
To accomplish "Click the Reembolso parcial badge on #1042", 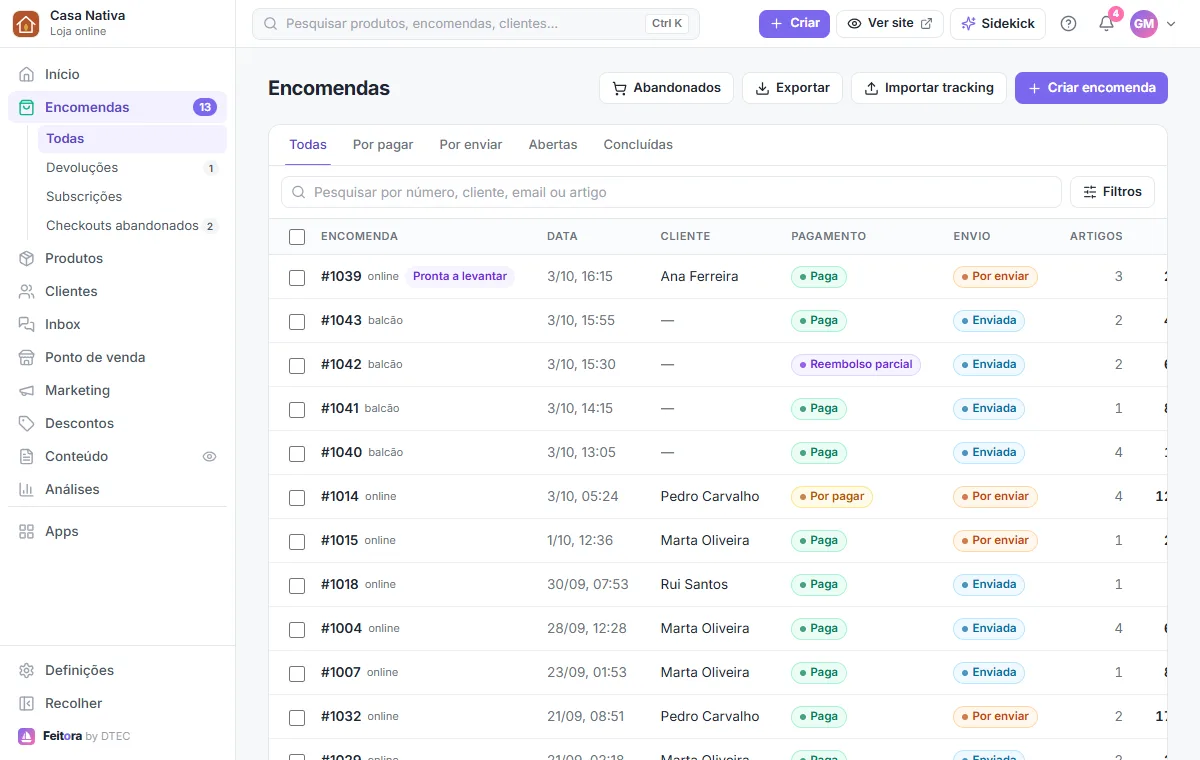I will 856,364.
